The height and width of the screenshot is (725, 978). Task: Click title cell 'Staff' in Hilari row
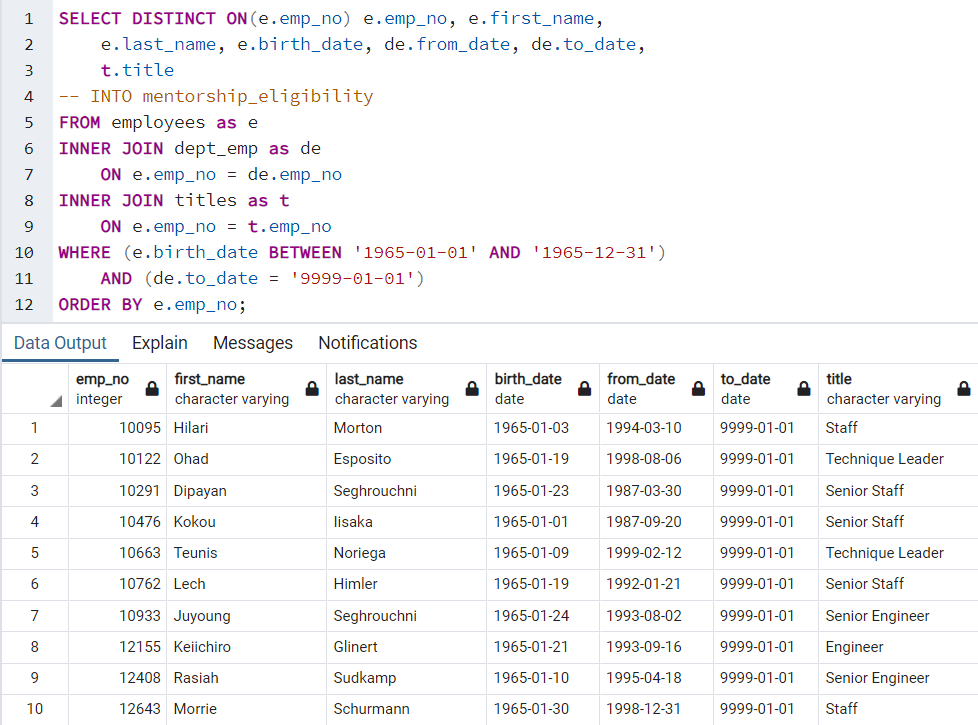[x=898, y=428]
